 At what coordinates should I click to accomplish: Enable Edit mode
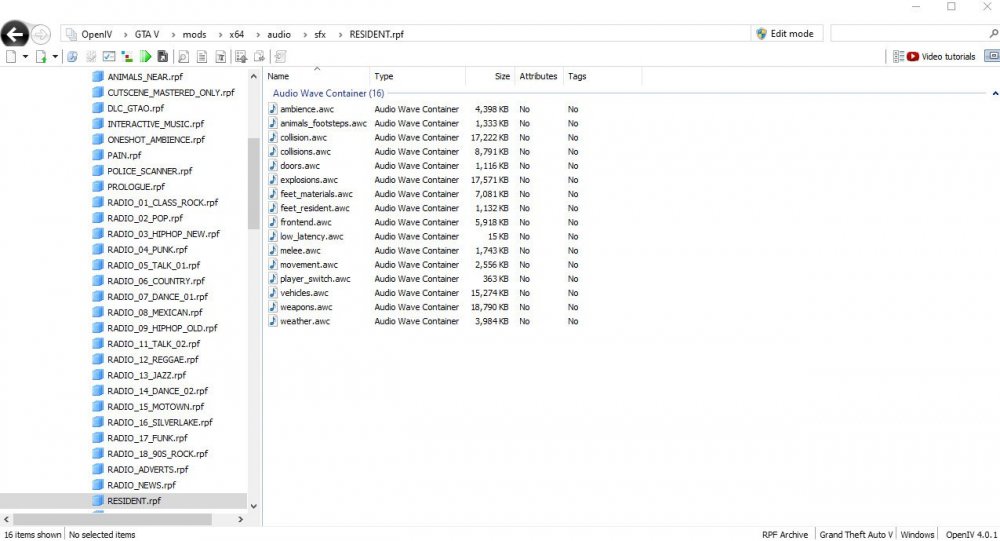click(785, 34)
